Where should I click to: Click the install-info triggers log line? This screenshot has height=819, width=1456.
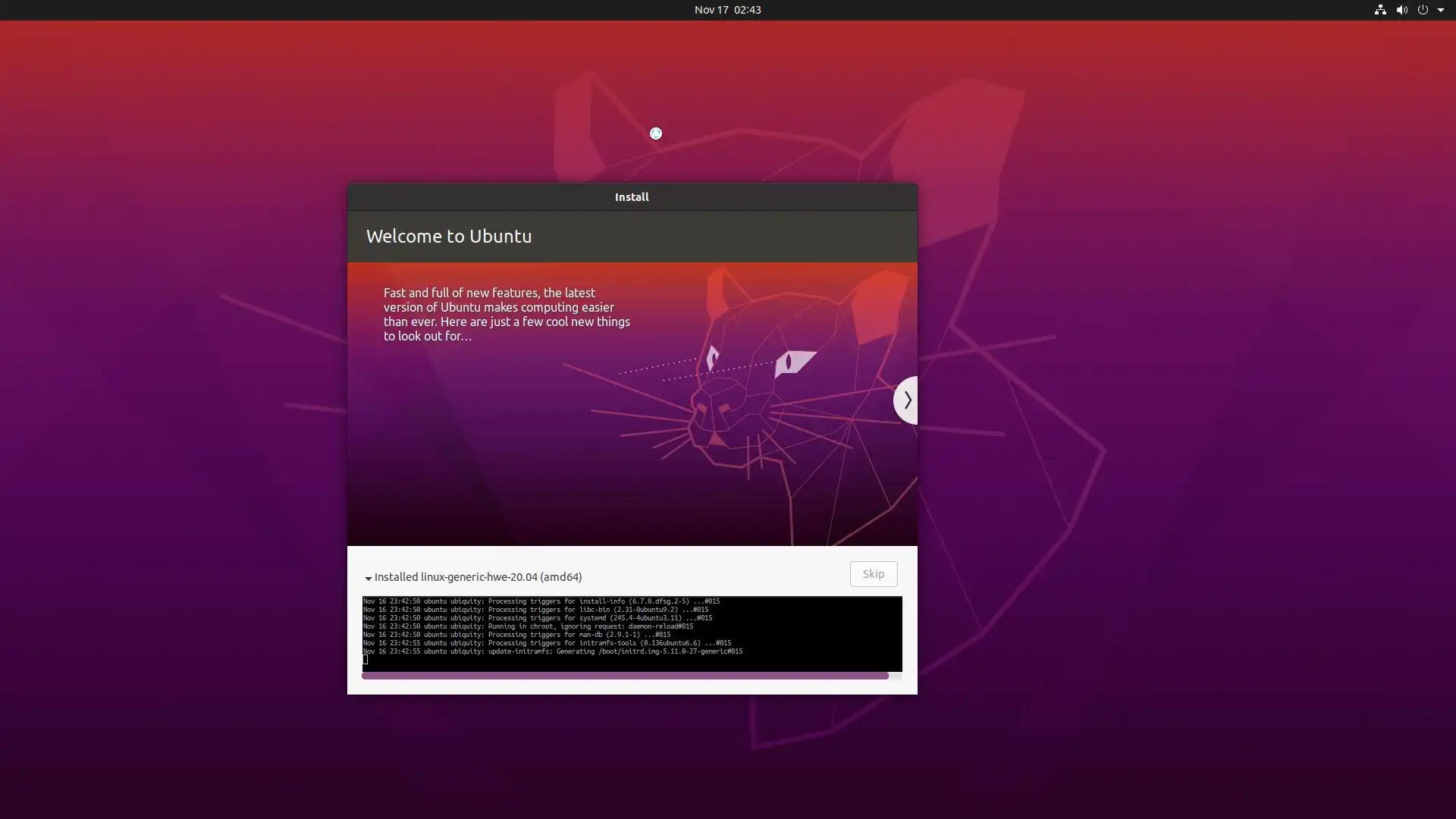[x=541, y=601]
